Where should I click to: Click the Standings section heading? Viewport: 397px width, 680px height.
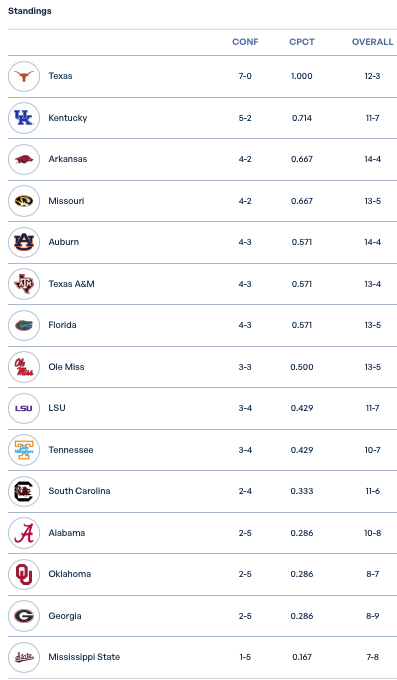[x=30, y=11]
